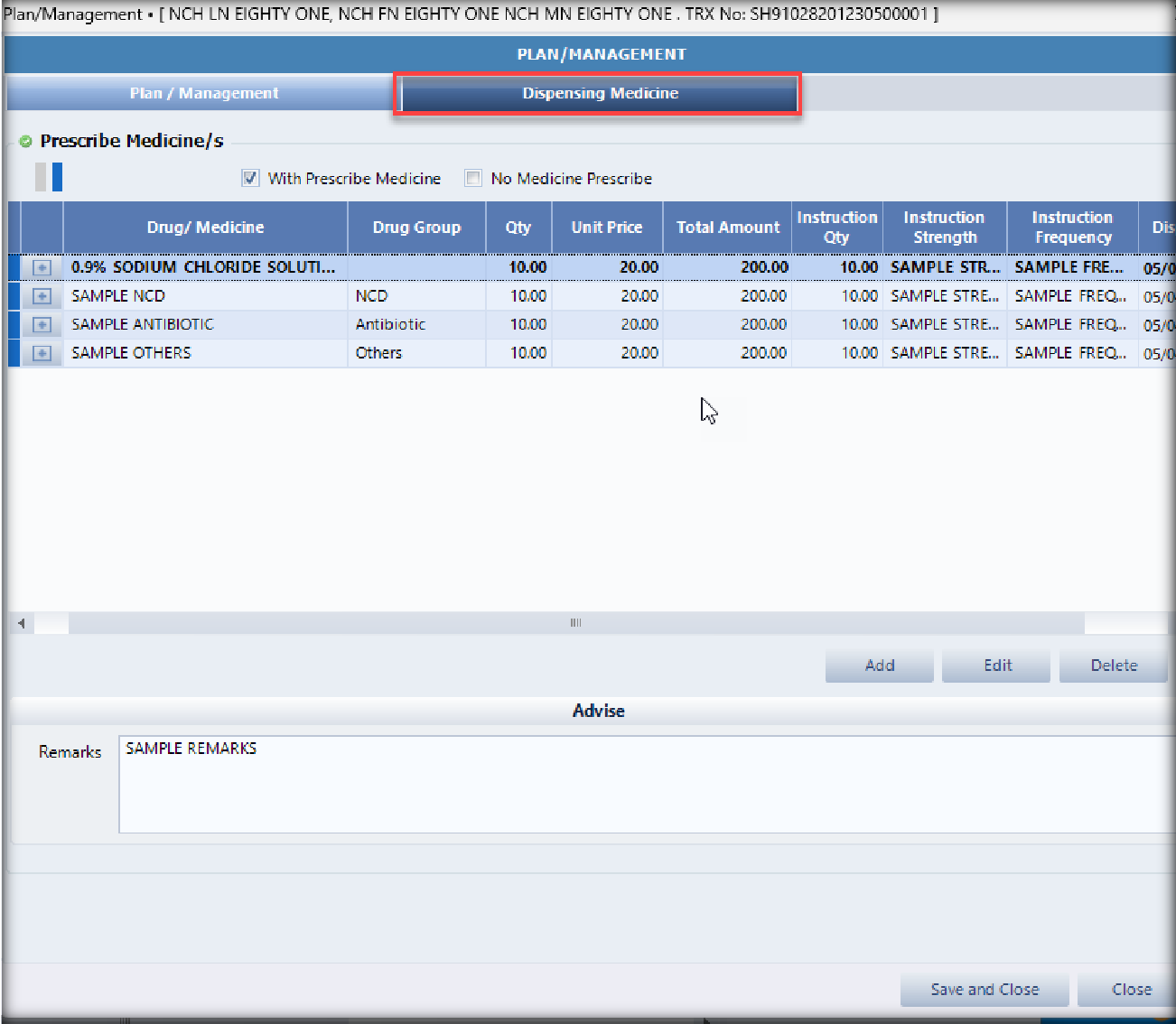Uncheck With Prescribe Medicine checkbox
The image size is (1176, 1024).
pyautogui.click(x=250, y=179)
